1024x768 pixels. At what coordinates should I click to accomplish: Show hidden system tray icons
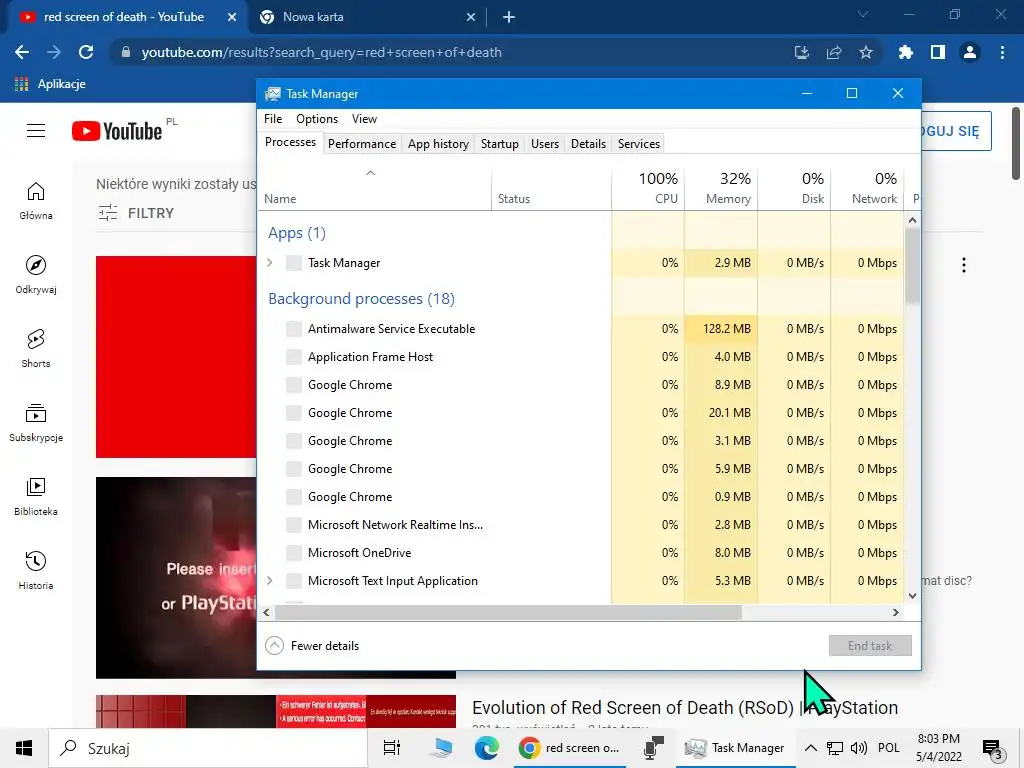(x=810, y=748)
